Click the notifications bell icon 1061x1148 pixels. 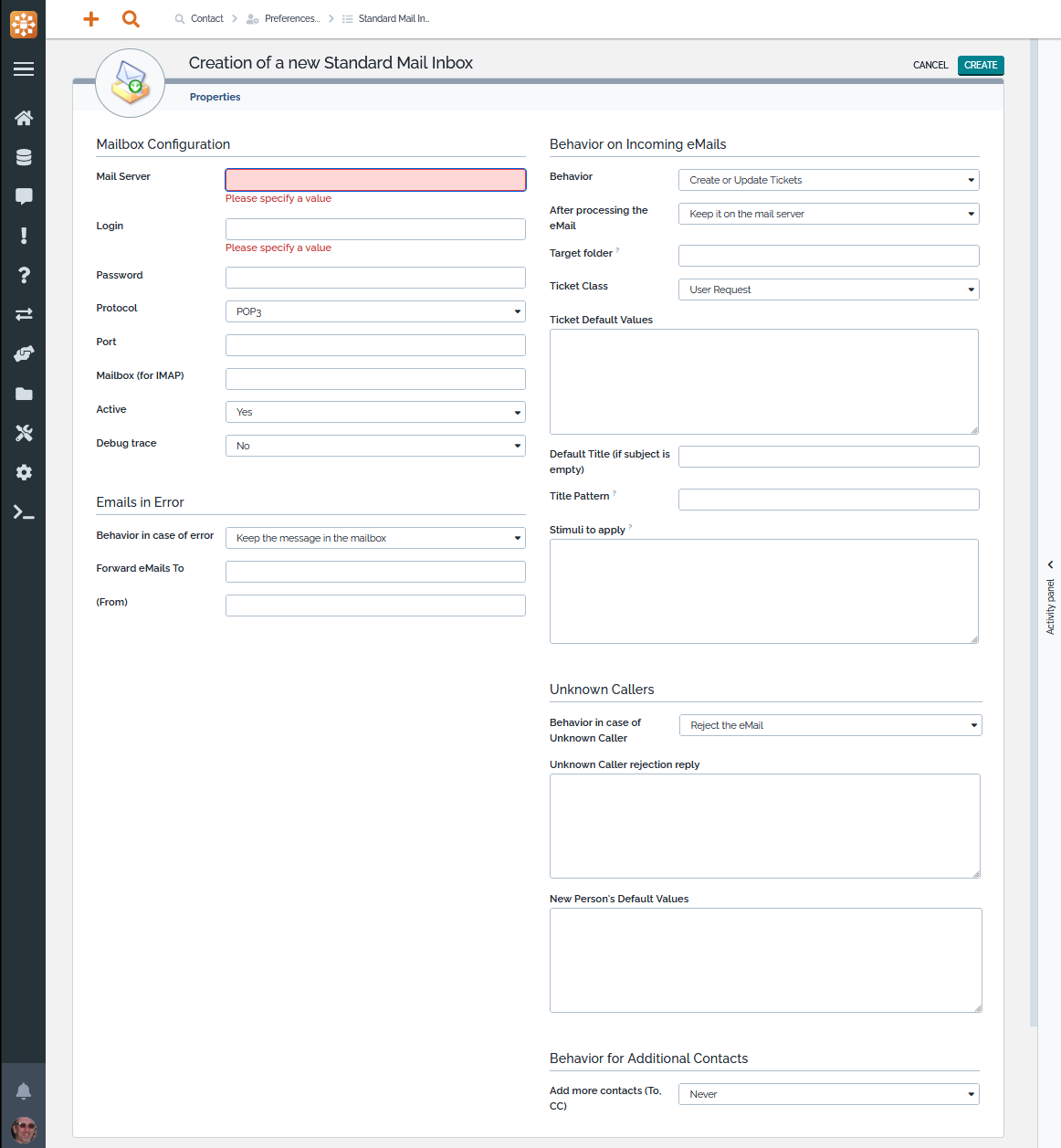(x=24, y=1090)
